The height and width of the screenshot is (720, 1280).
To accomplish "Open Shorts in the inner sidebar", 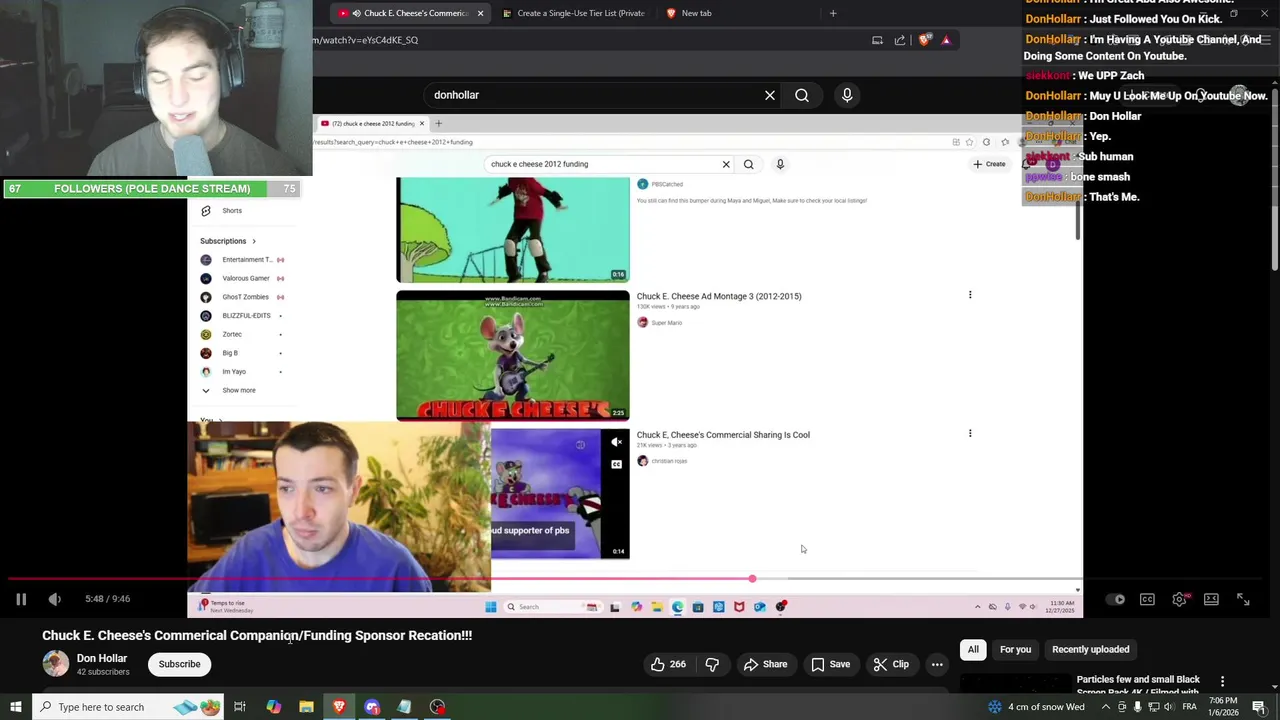I will click(x=232, y=211).
